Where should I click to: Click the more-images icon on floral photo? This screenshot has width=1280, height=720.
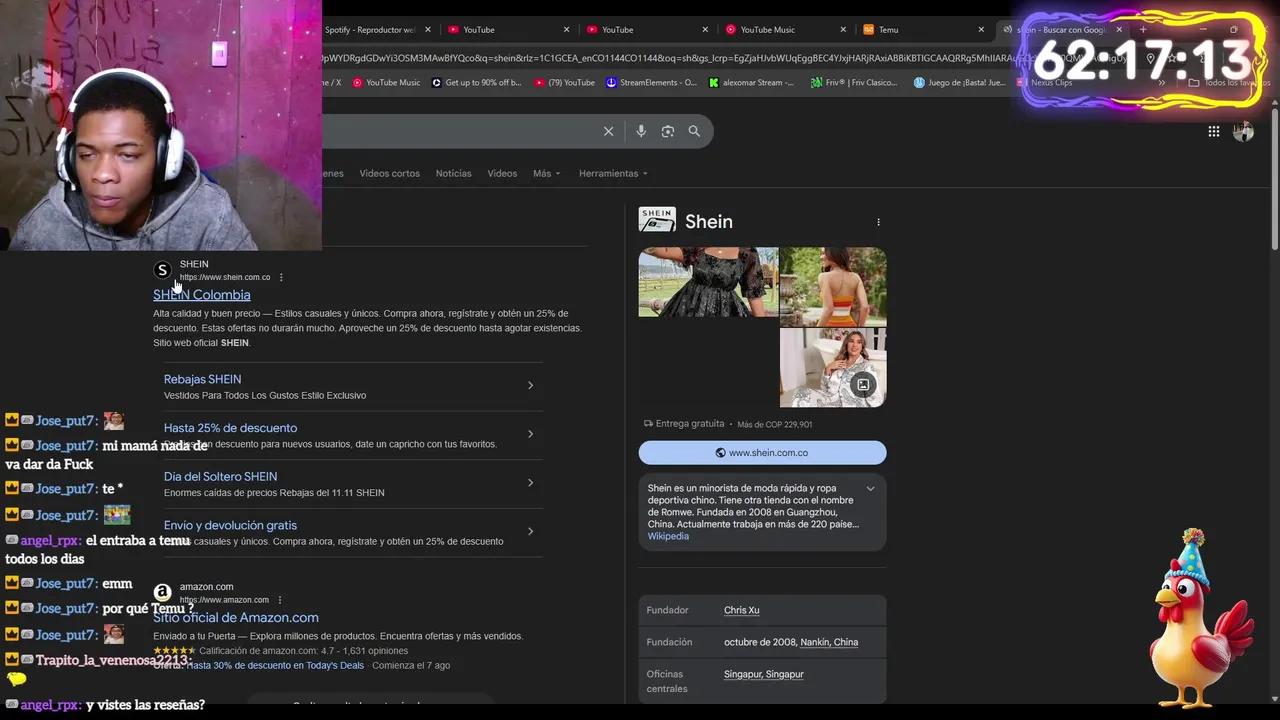click(x=863, y=385)
